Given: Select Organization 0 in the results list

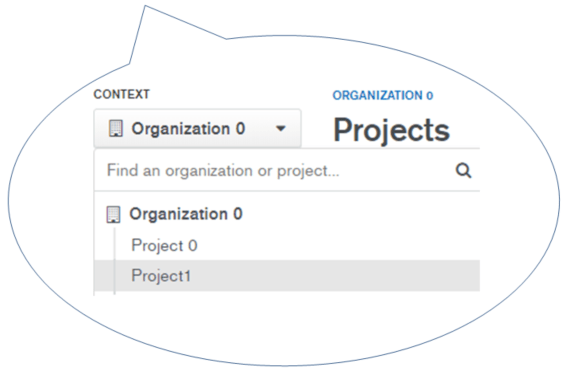Looking at the screenshot, I should (186, 214).
